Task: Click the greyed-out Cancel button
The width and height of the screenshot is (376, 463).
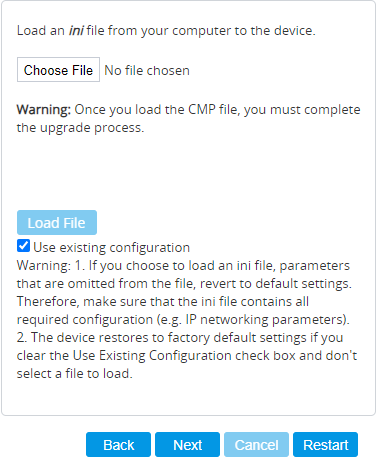Action: click(x=256, y=445)
